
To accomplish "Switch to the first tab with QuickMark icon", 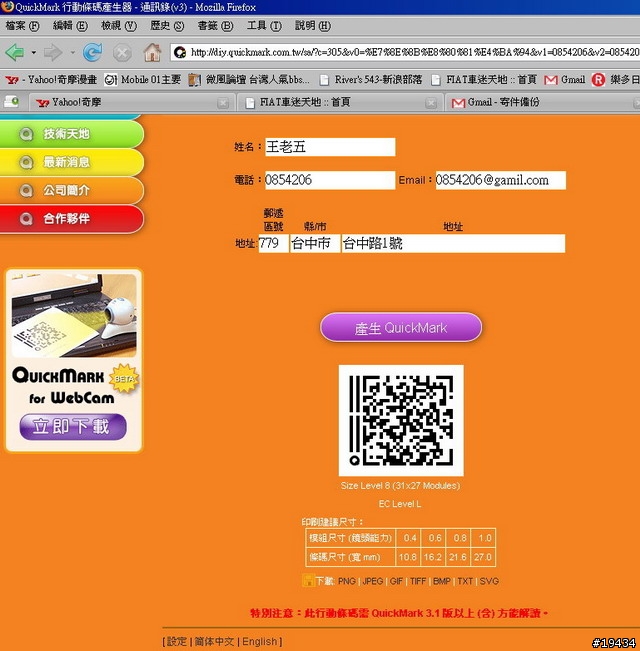I will tap(12, 102).
